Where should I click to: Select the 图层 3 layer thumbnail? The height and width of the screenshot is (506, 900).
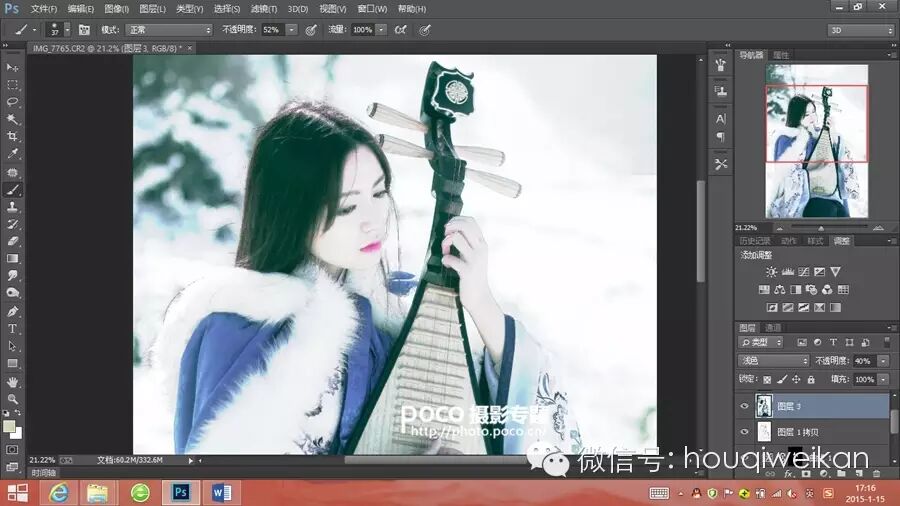(x=764, y=406)
